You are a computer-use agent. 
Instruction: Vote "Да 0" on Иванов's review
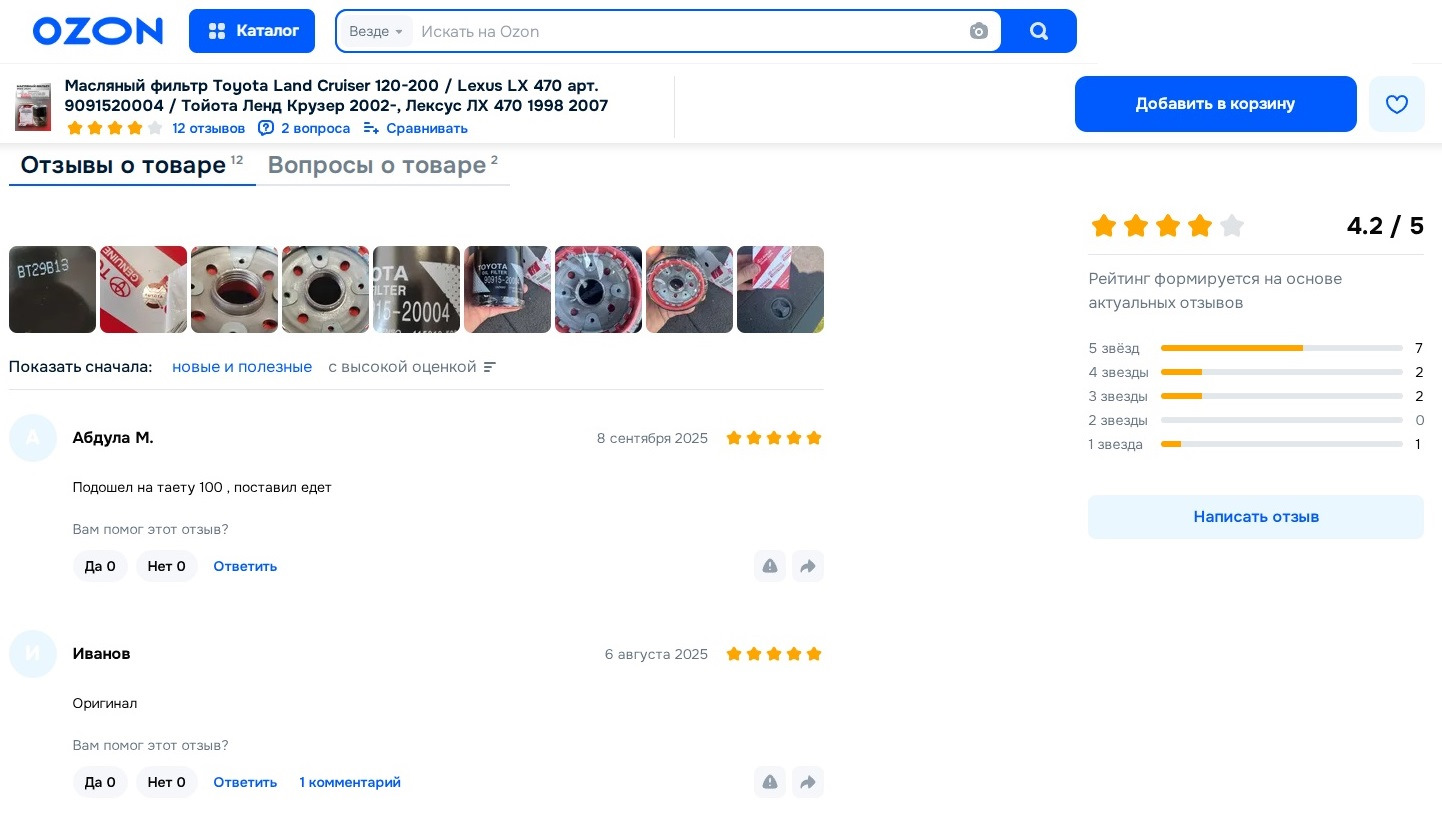(x=100, y=782)
